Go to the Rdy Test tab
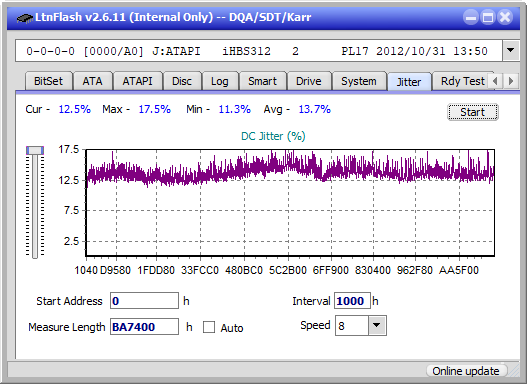 click(x=462, y=81)
